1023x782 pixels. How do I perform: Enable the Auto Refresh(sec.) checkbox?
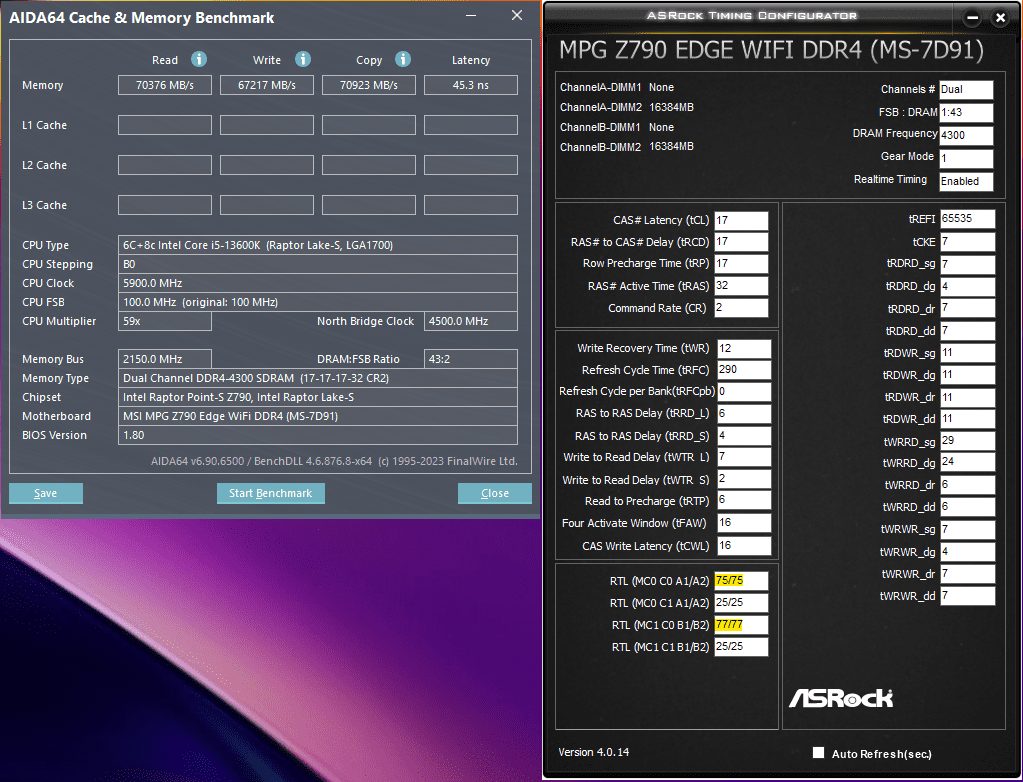coord(818,753)
